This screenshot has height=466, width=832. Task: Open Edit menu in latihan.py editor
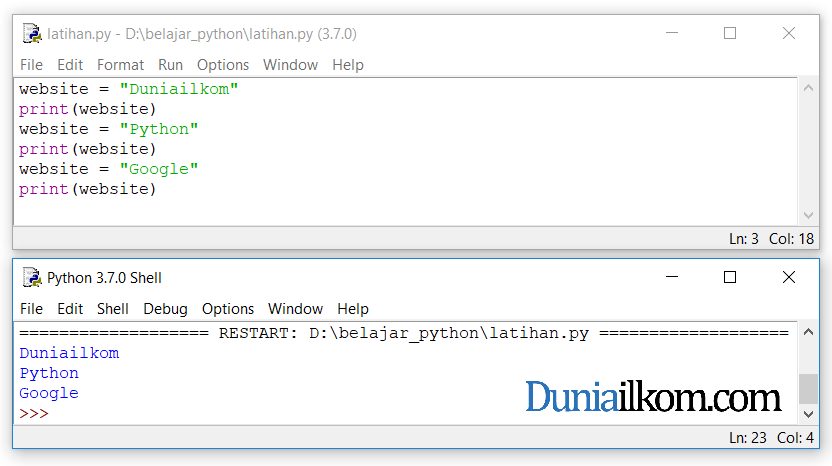click(x=70, y=65)
